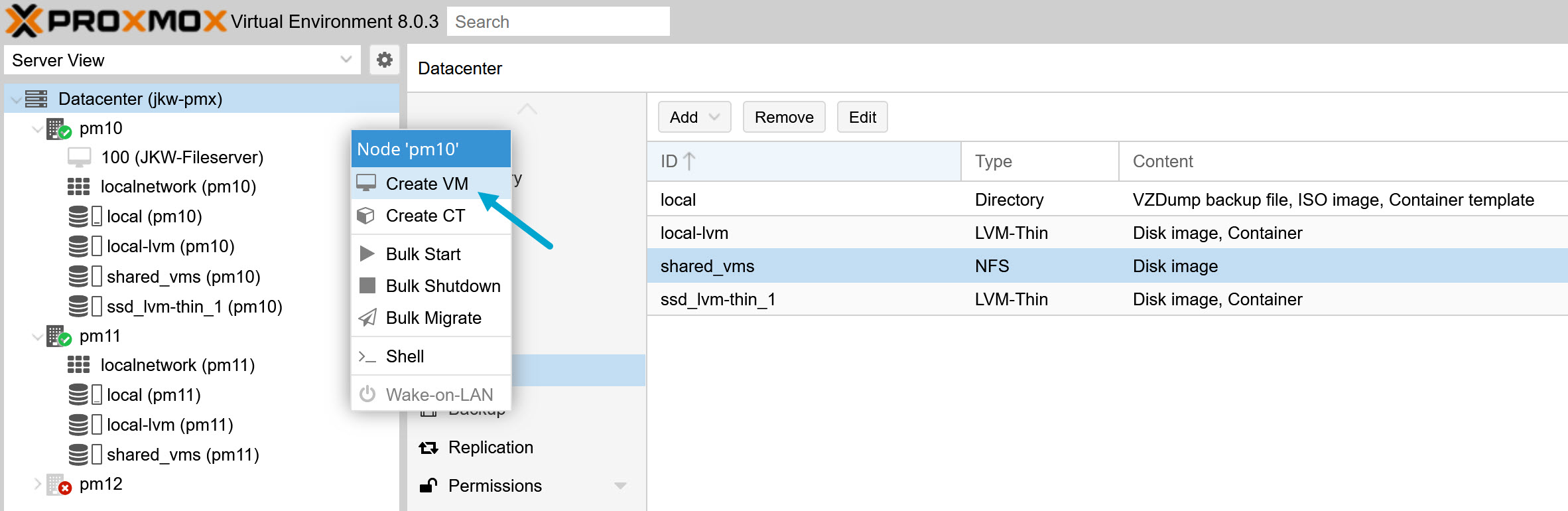
Task: Click the Search input field
Action: 558,22
